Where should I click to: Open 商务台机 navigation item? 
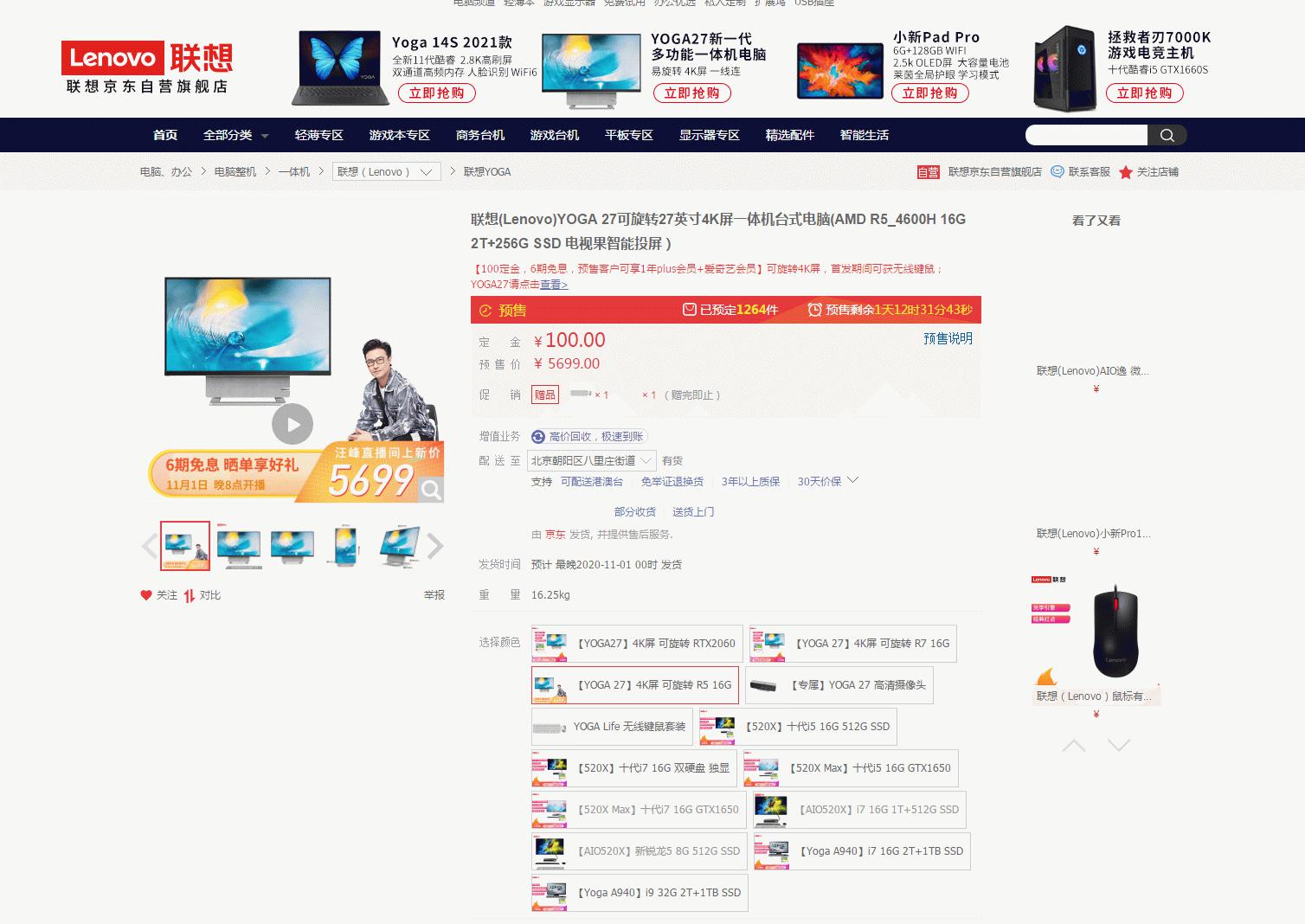pos(480,135)
